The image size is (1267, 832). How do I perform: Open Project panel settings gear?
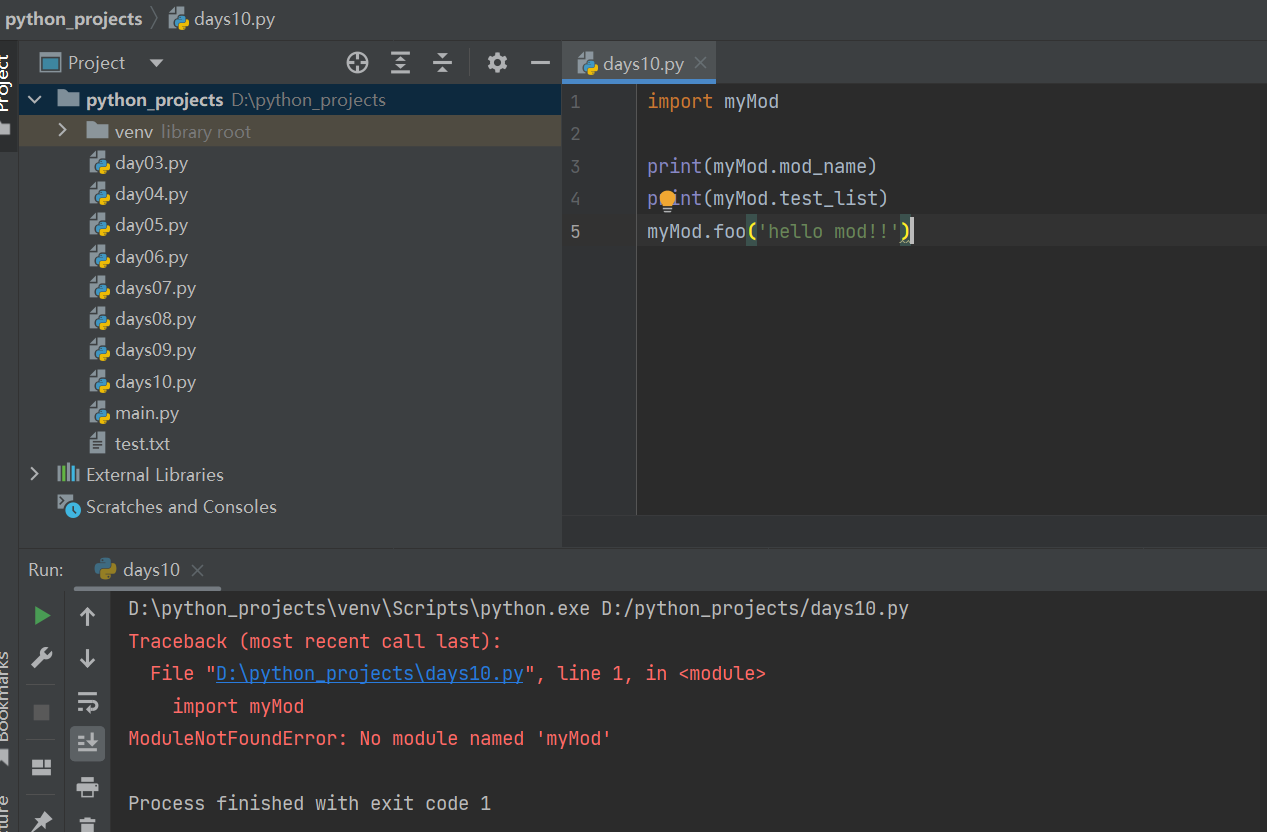pos(497,63)
